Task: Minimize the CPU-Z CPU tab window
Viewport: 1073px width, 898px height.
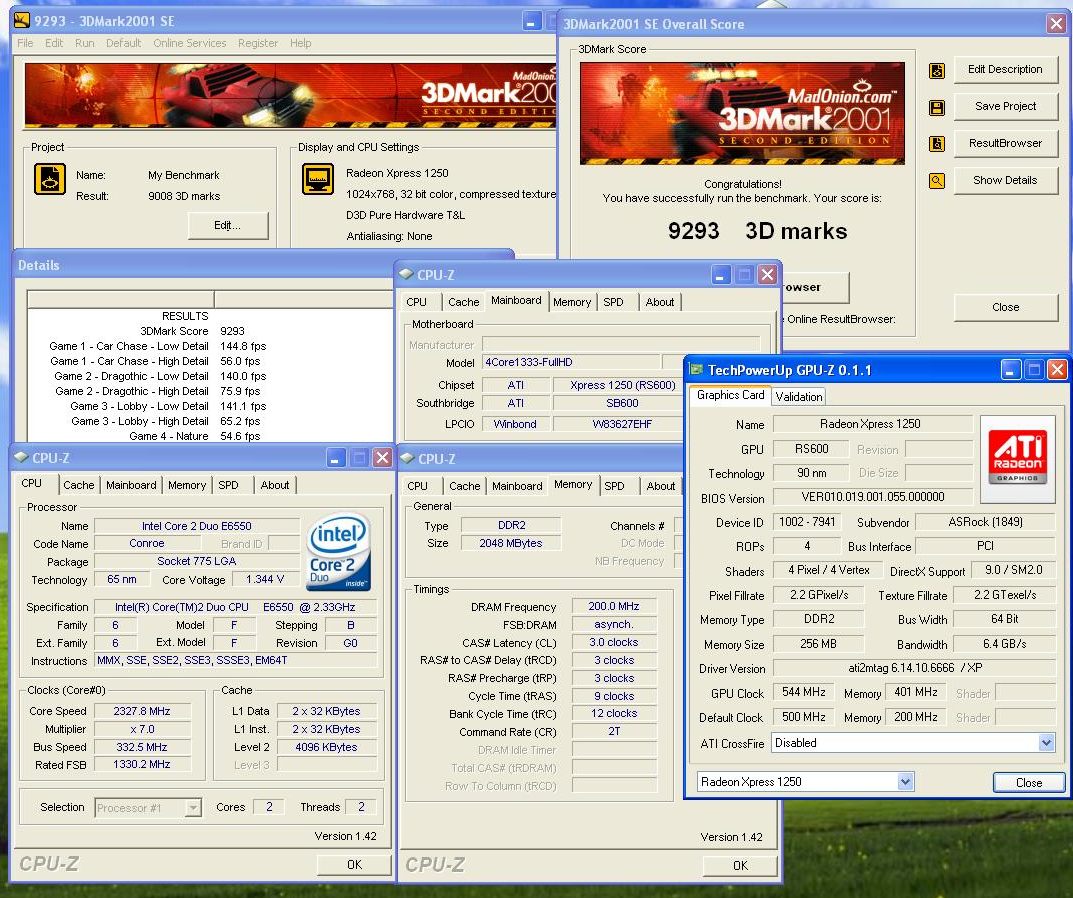Action: pyautogui.click(x=335, y=458)
